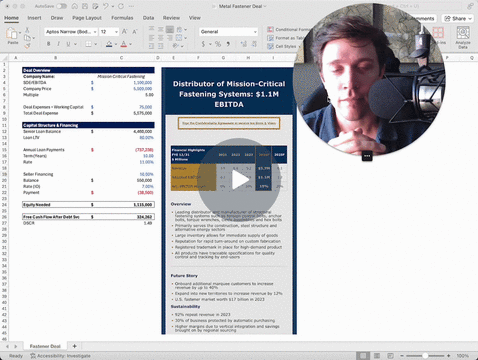Image resolution: width=478 pixels, height=360 pixels.
Task: Toggle the Bottom Align button
Action: (170, 29)
